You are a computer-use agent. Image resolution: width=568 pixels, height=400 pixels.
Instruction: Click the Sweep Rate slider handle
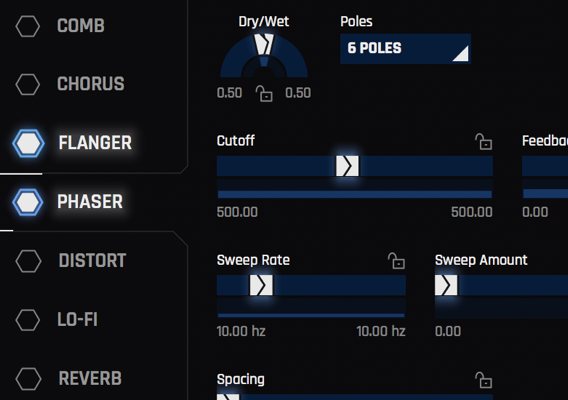(261, 285)
